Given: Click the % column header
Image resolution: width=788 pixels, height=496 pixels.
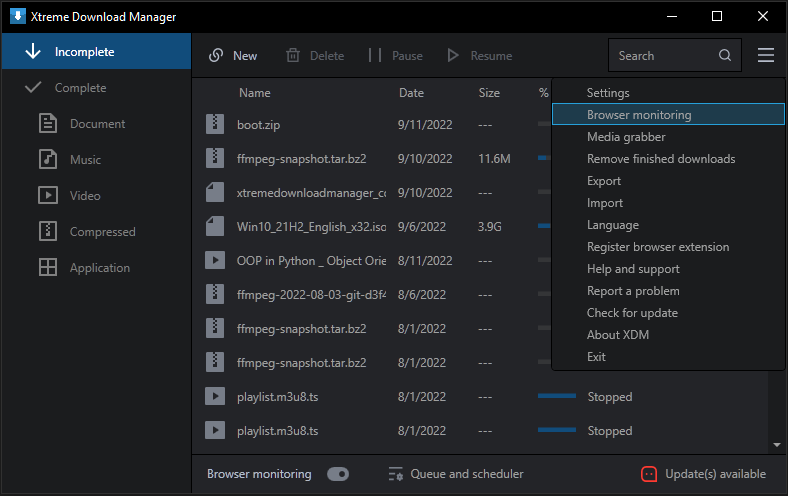Looking at the screenshot, I should click(x=543, y=92).
